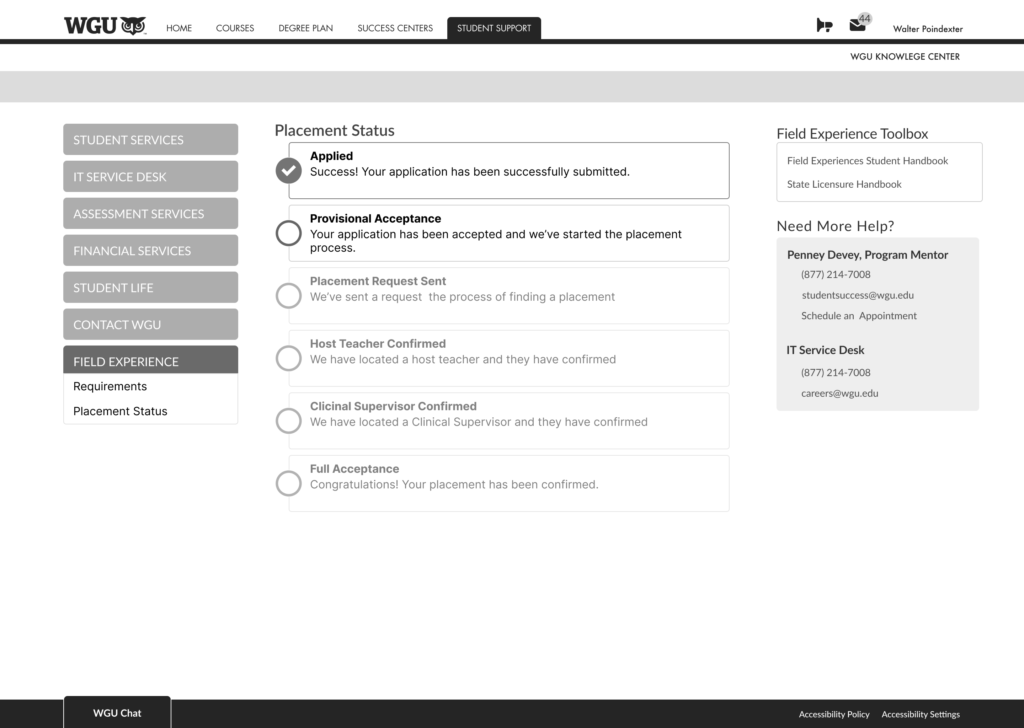Screen dimensions: 1024x728
Task: Open Walter Poindexter user menu
Action: 927,29
